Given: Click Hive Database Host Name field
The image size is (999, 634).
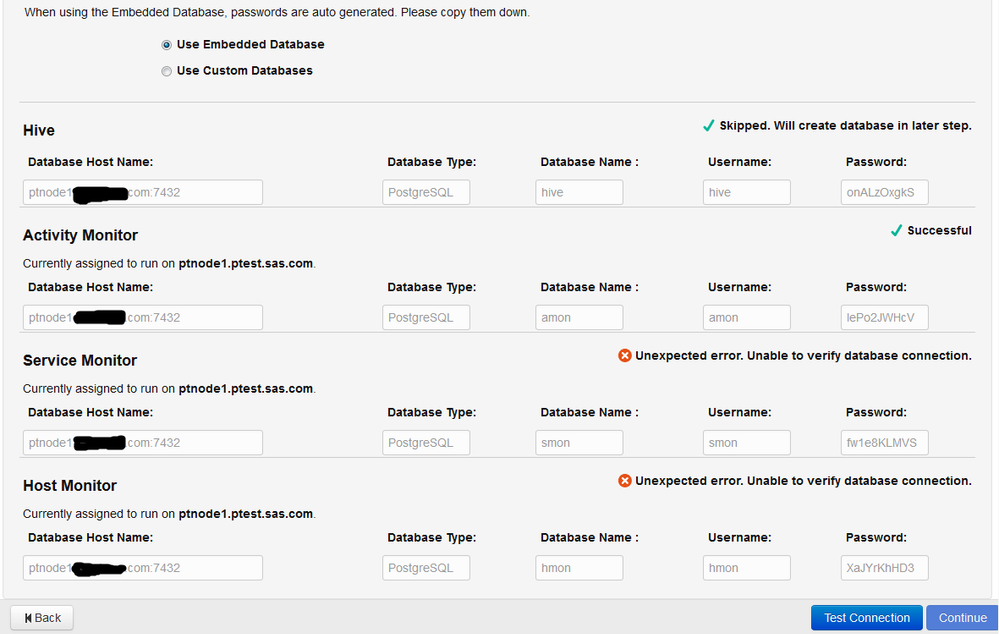Looking at the screenshot, I should point(143,192).
